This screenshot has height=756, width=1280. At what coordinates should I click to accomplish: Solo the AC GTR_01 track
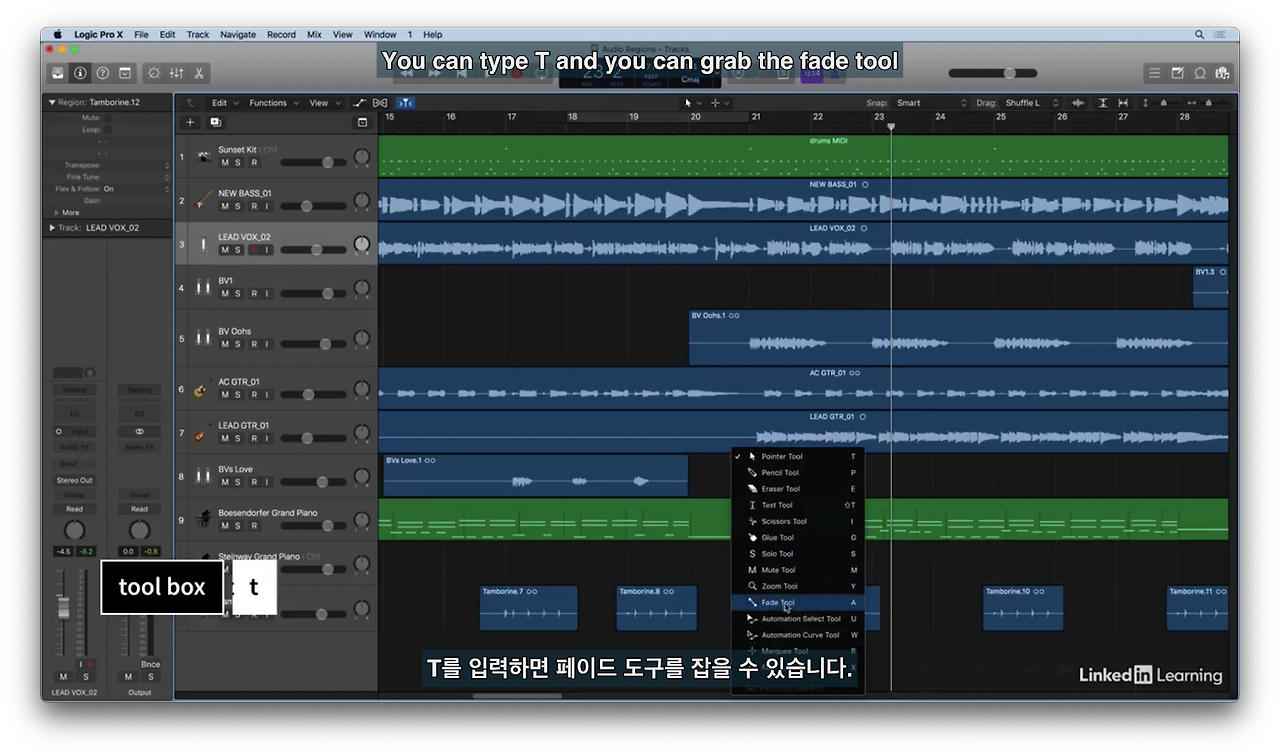(x=238, y=395)
